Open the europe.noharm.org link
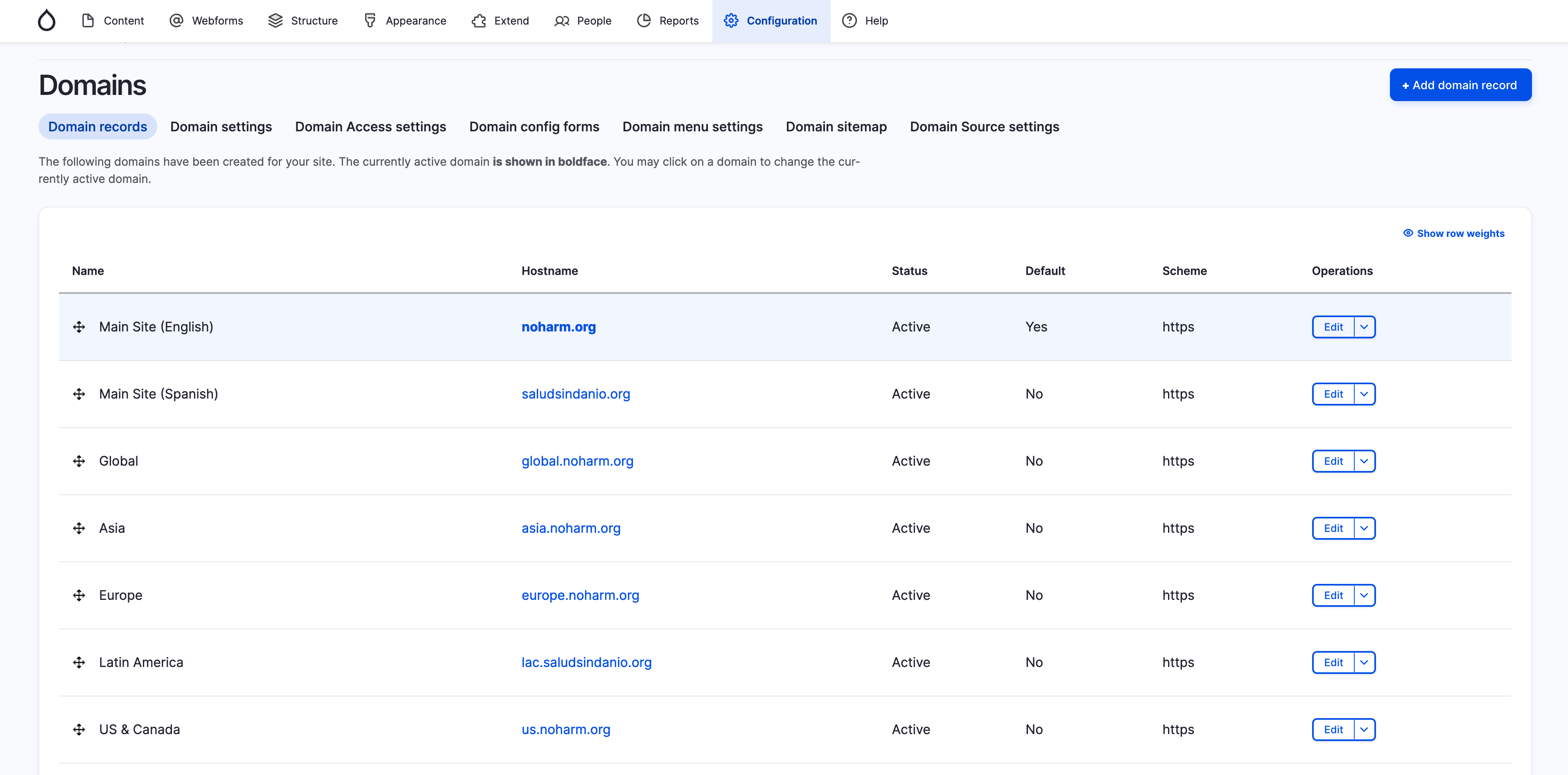1568x775 pixels. 580,595
